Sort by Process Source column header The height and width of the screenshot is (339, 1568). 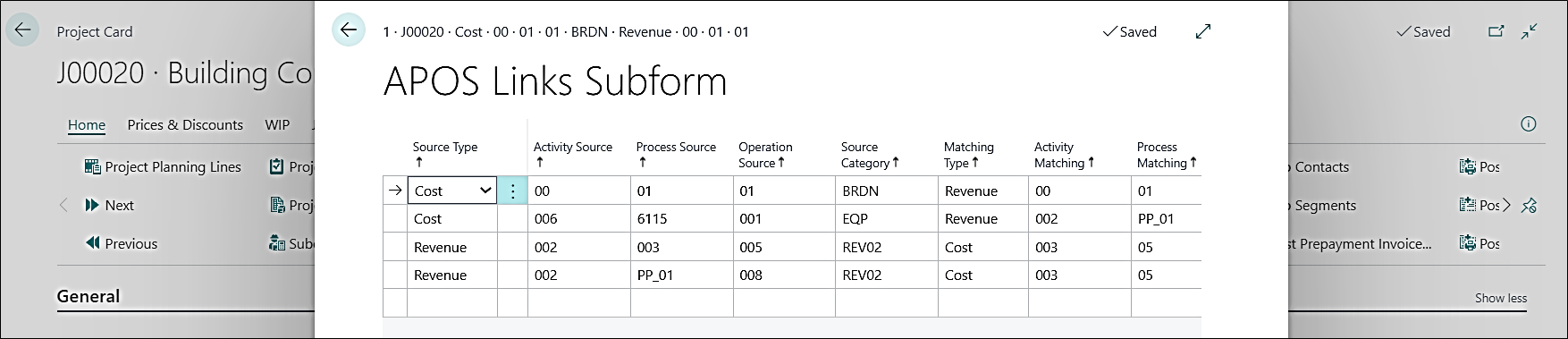coord(676,154)
